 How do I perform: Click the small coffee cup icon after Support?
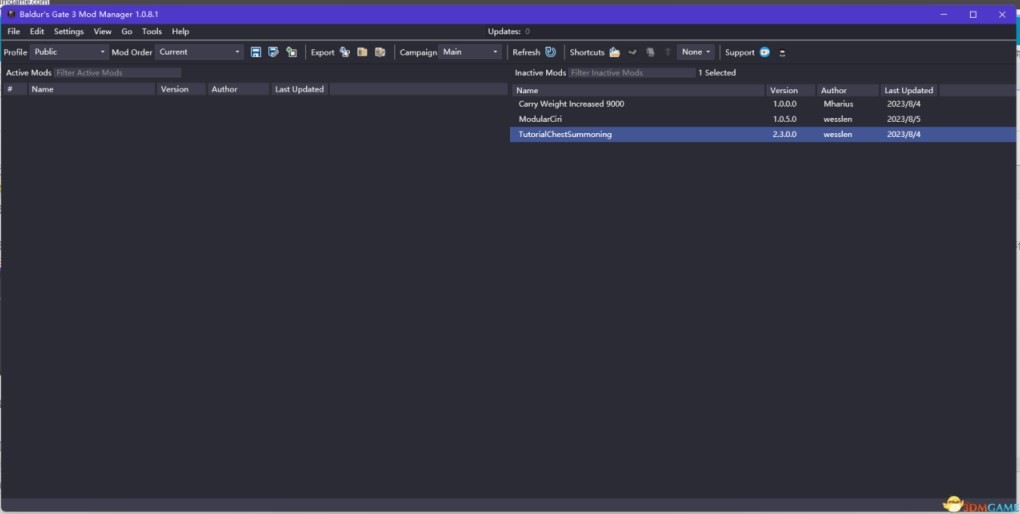tap(782, 53)
